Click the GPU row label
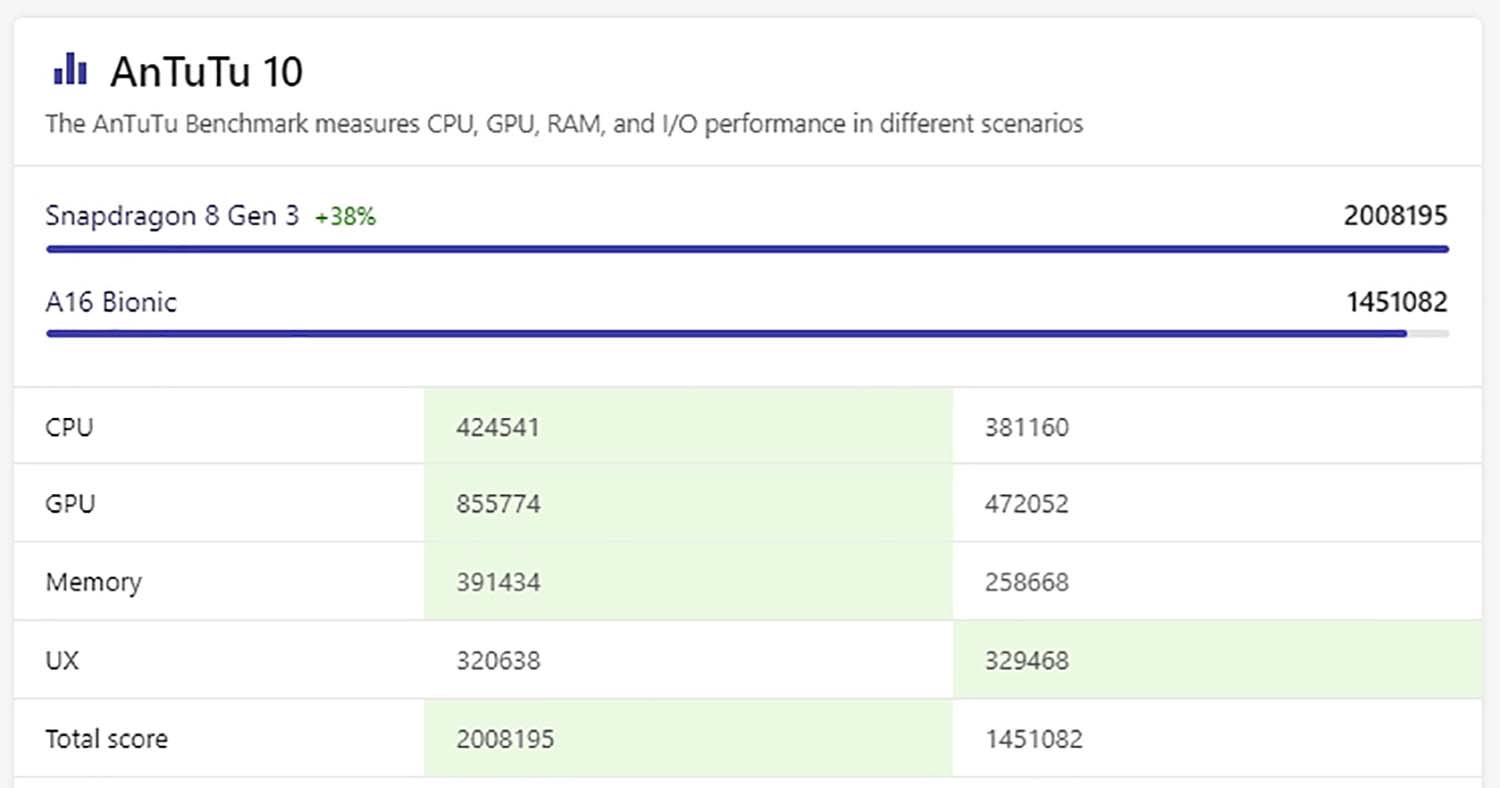Viewport: 1500px width, 788px height. [x=70, y=503]
